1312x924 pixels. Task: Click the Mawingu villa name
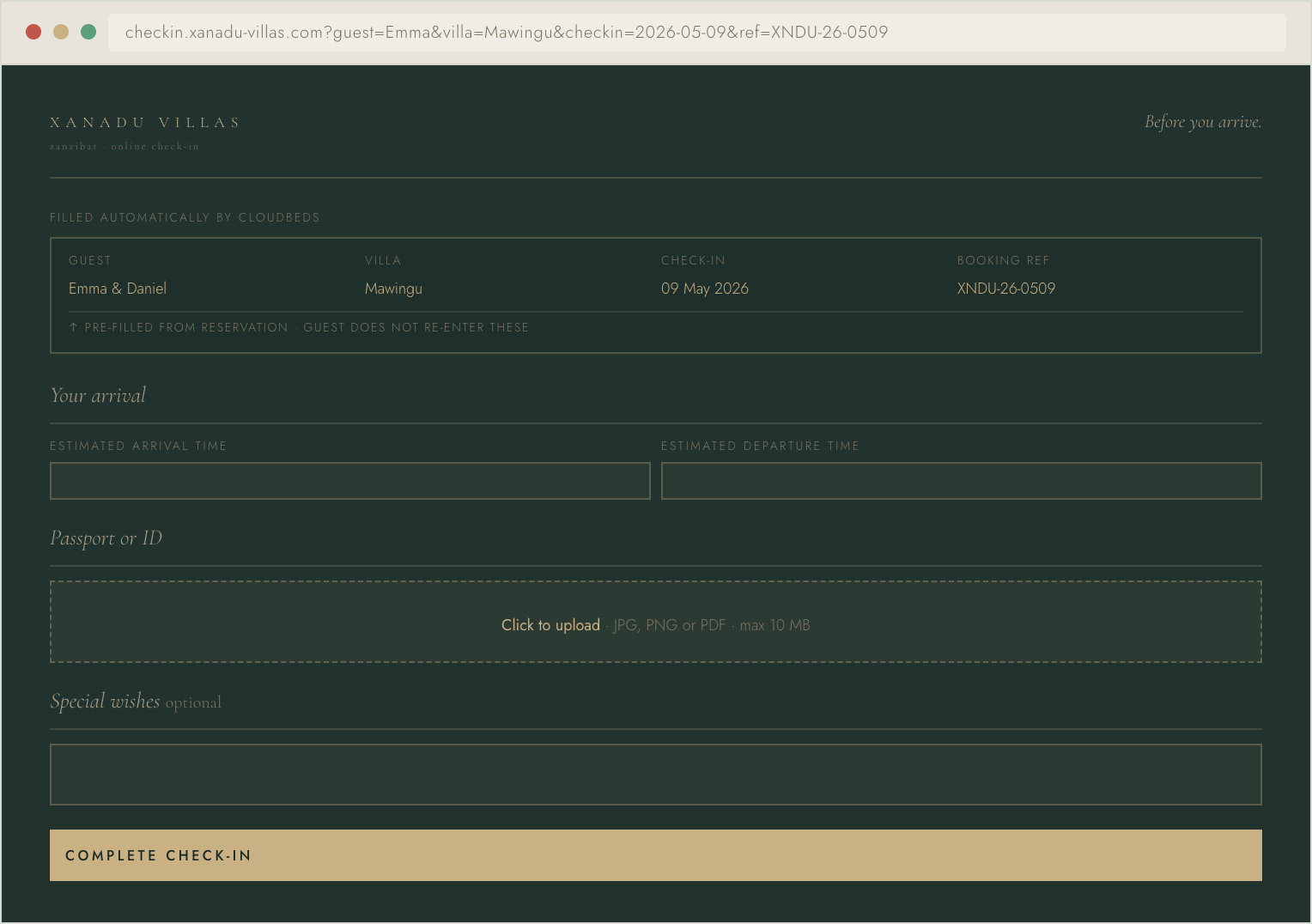393,288
